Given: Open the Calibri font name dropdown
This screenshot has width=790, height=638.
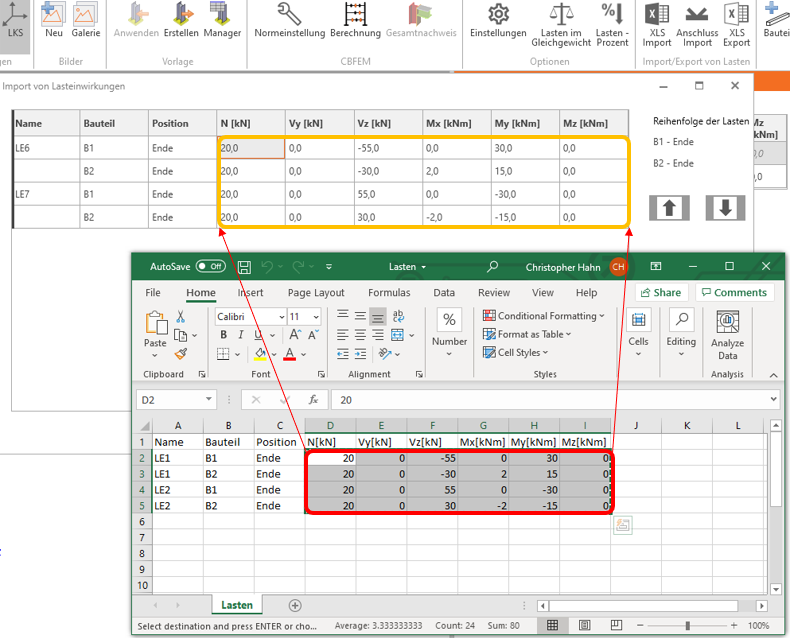Looking at the screenshot, I should pyautogui.click(x=280, y=317).
